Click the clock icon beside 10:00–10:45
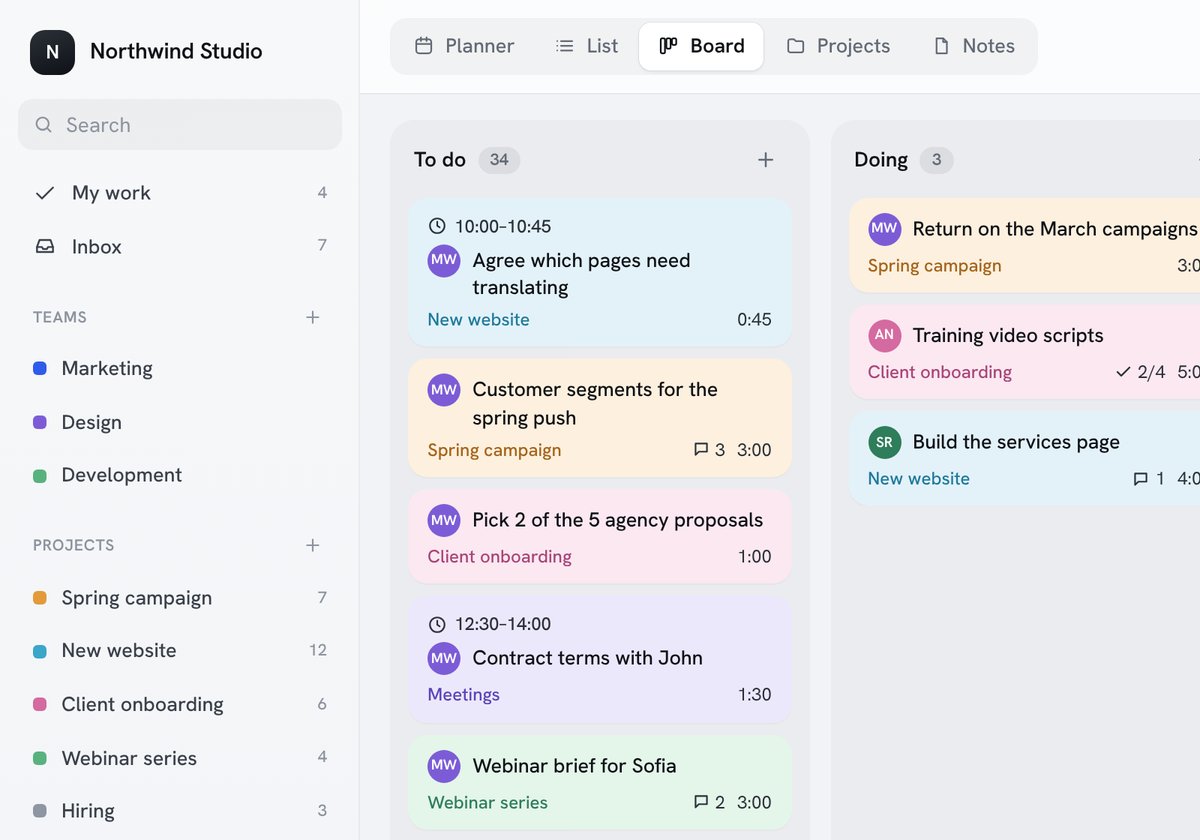This screenshot has width=1200, height=840. point(437,226)
